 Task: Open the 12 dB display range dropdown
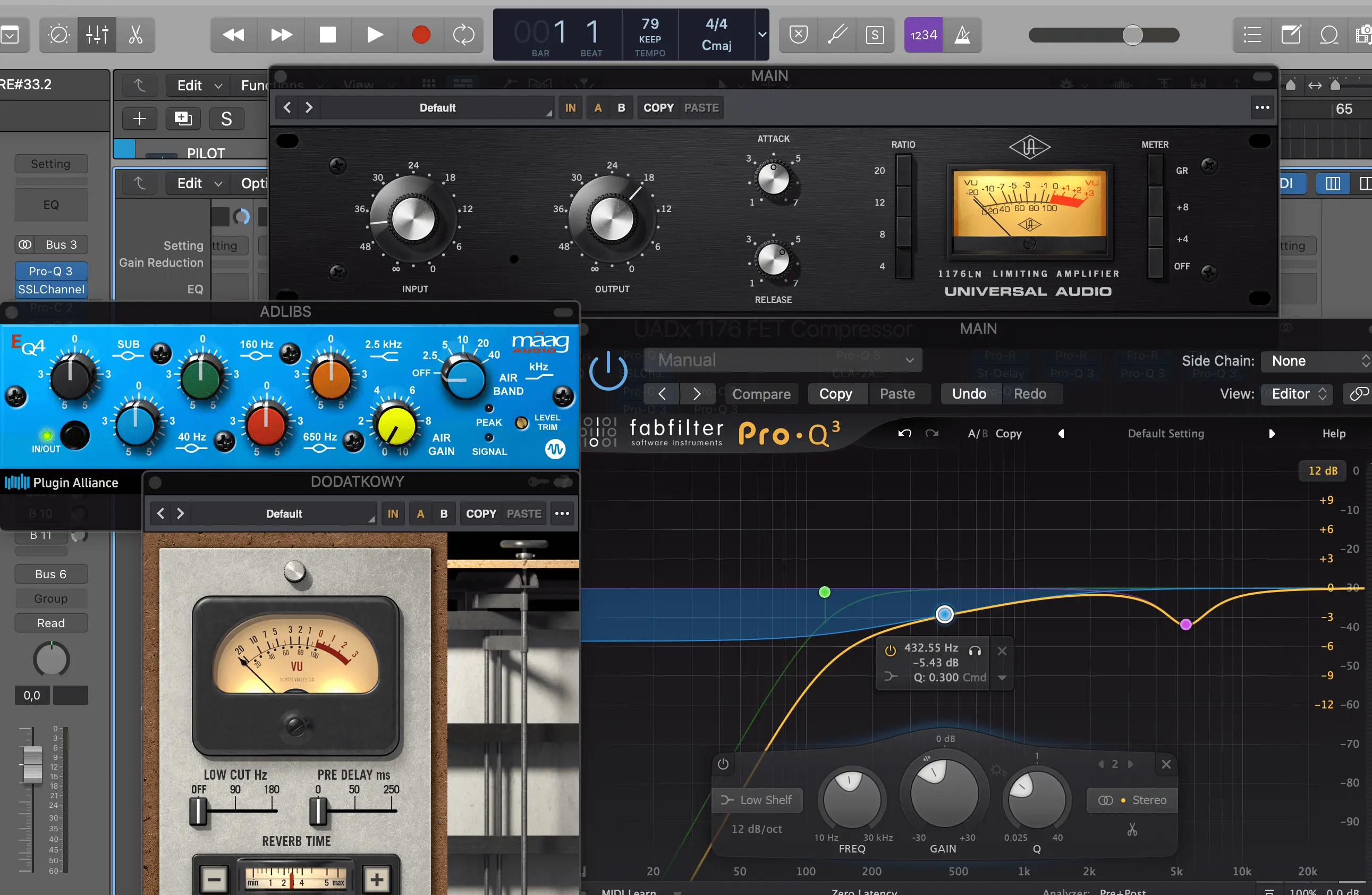pos(1323,470)
